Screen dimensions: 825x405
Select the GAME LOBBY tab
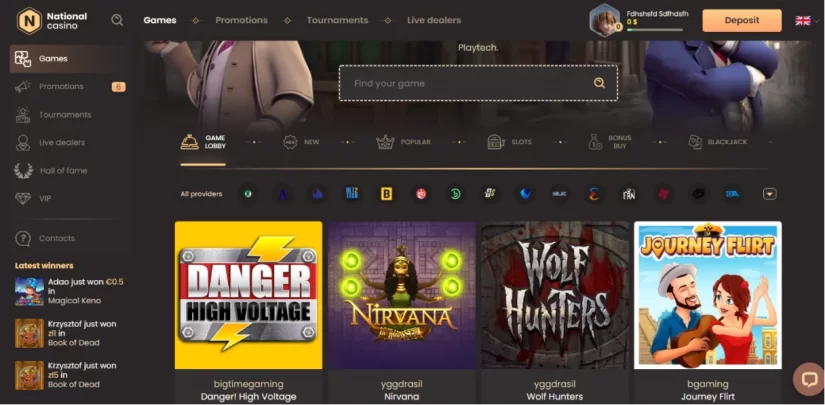point(204,142)
